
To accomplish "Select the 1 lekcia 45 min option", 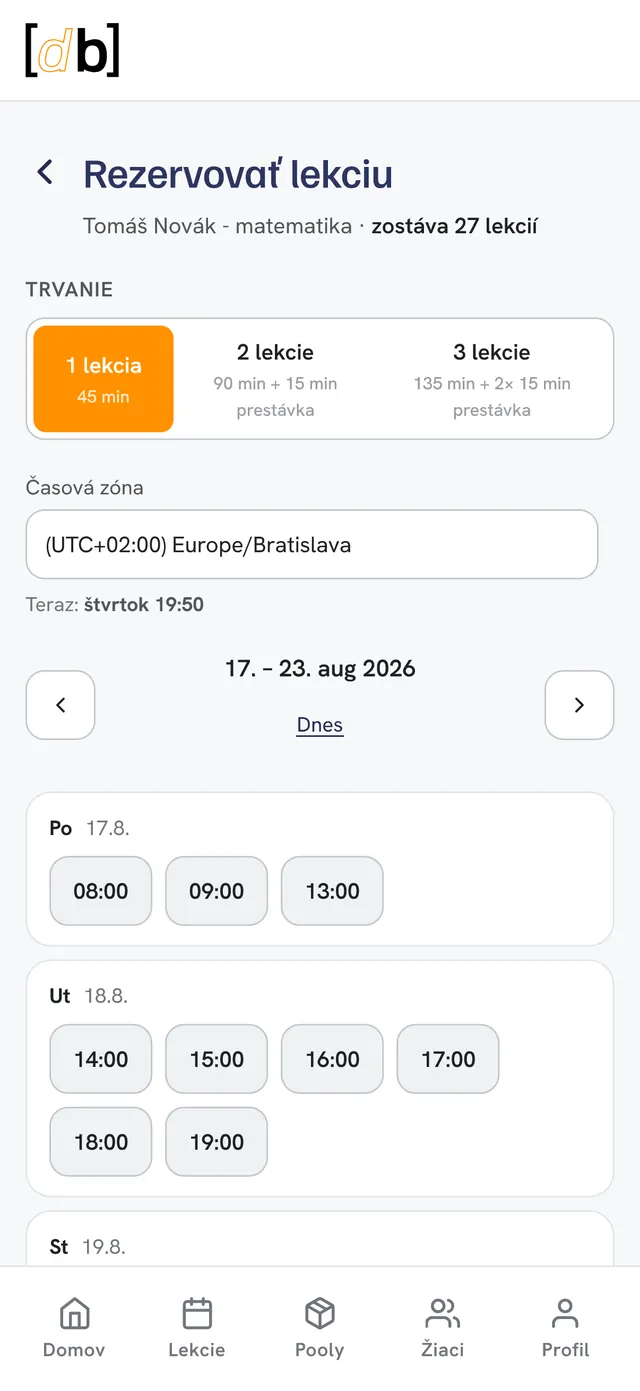I will pyautogui.click(x=103, y=379).
